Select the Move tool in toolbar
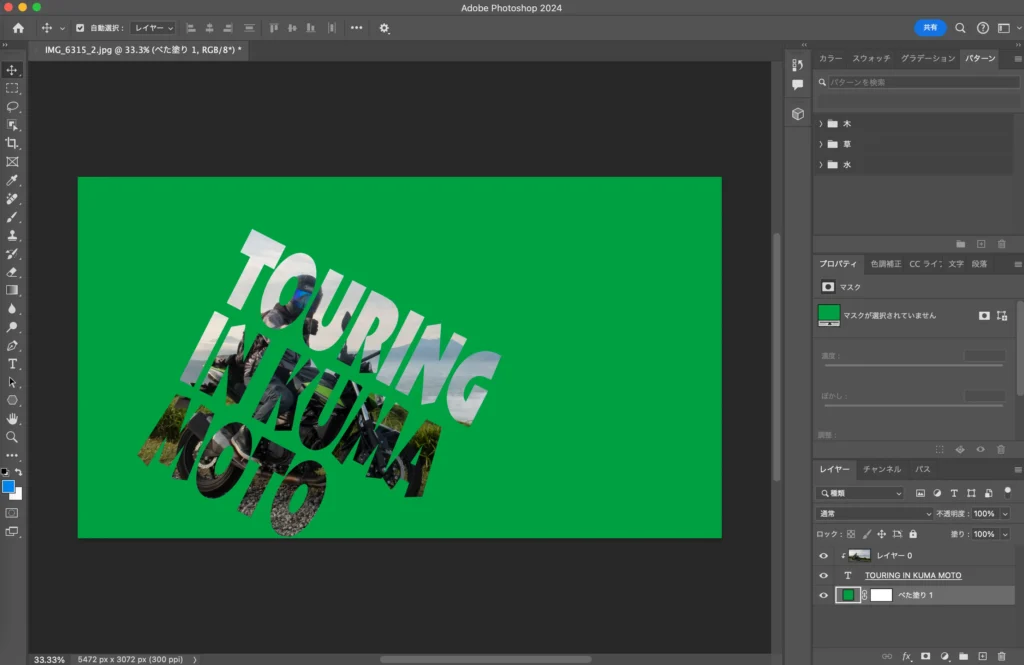 pyautogui.click(x=12, y=70)
